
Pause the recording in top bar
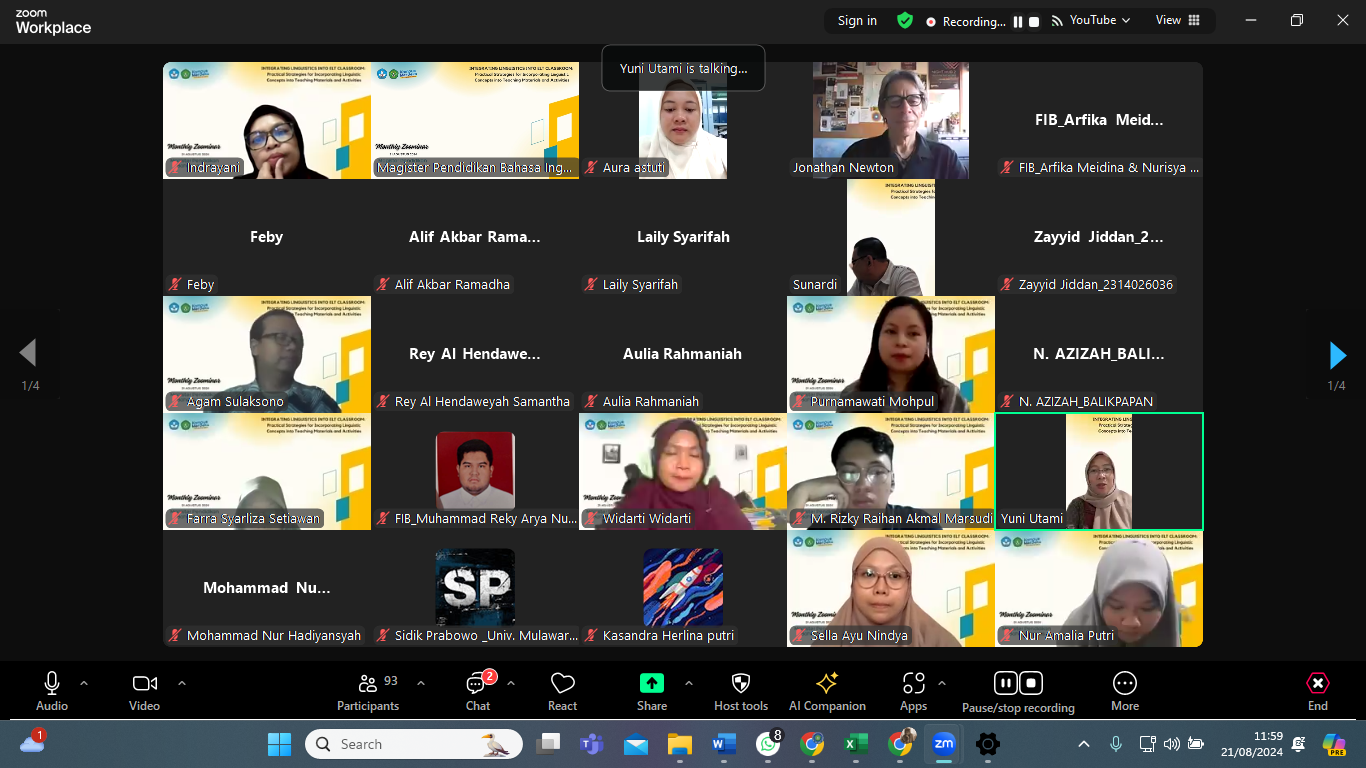[x=1018, y=21]
